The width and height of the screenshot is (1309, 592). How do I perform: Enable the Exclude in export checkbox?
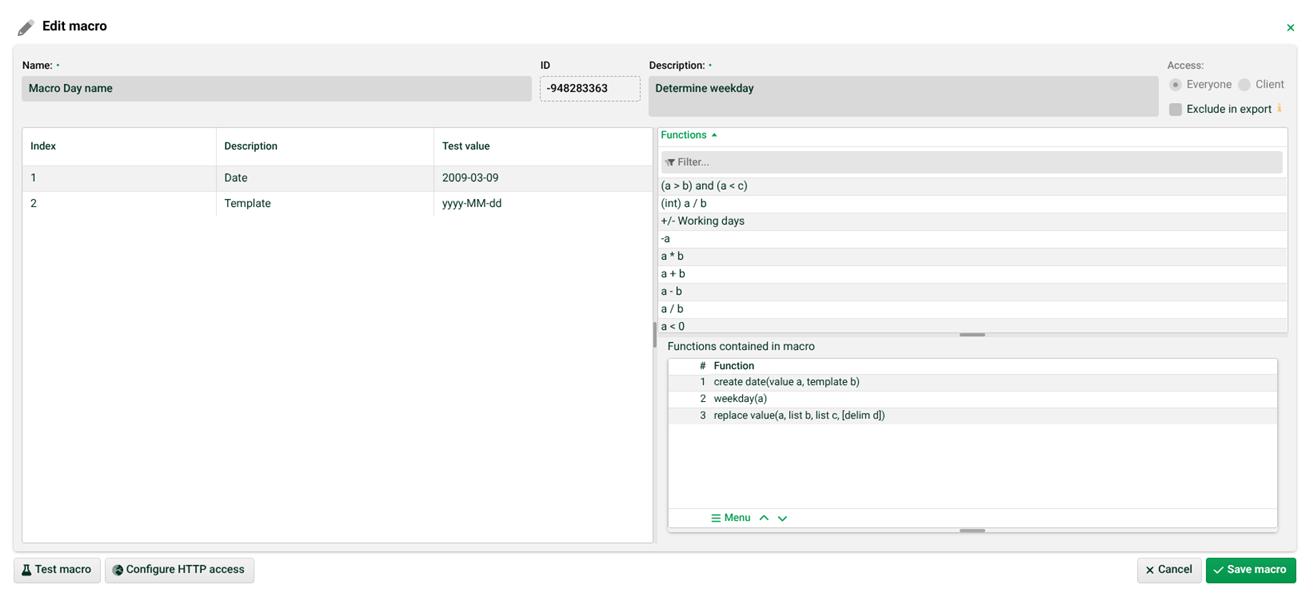coord(1175,109)
